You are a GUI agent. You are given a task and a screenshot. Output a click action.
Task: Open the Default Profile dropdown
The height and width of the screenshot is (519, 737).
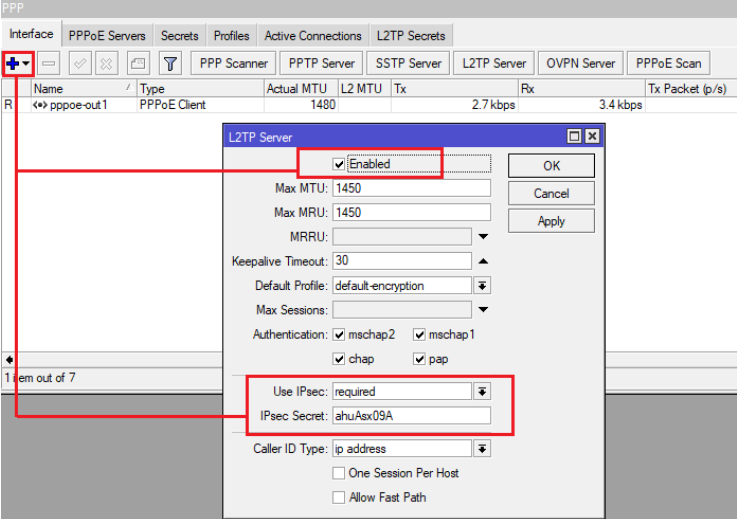[482, 286]
